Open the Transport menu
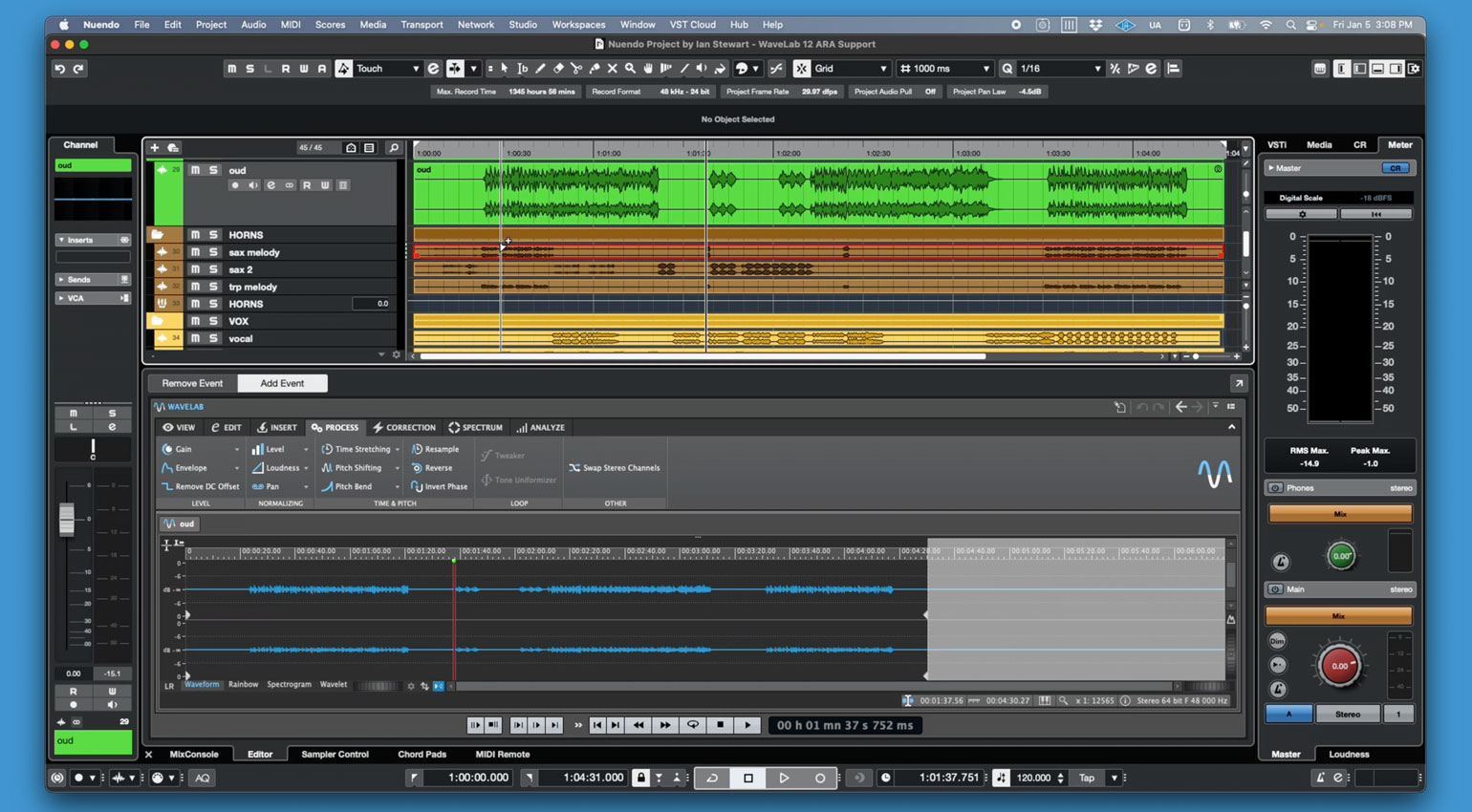This screenshot has height=812, width=1472. coord(422,25)
